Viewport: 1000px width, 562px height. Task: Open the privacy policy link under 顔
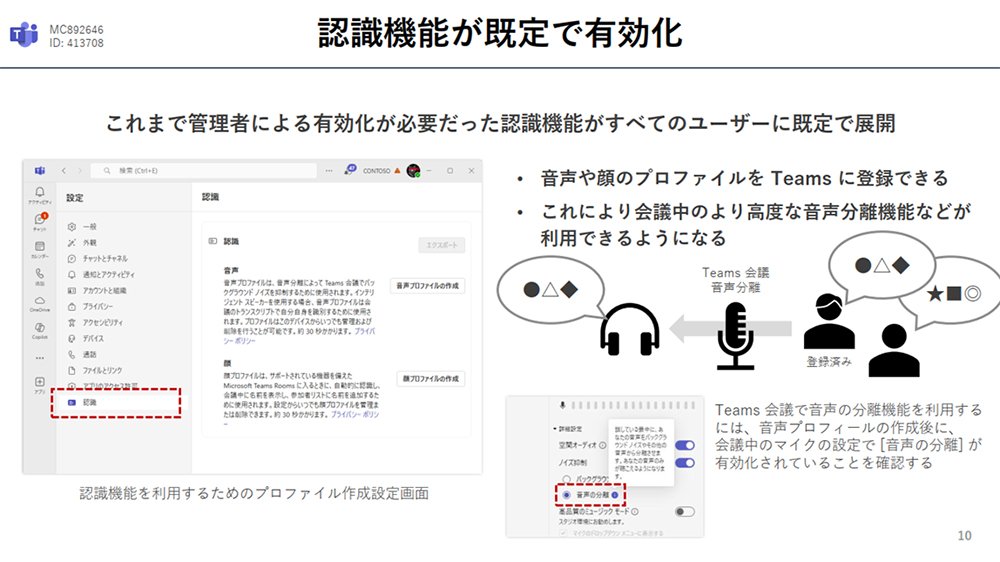[355, 414]
